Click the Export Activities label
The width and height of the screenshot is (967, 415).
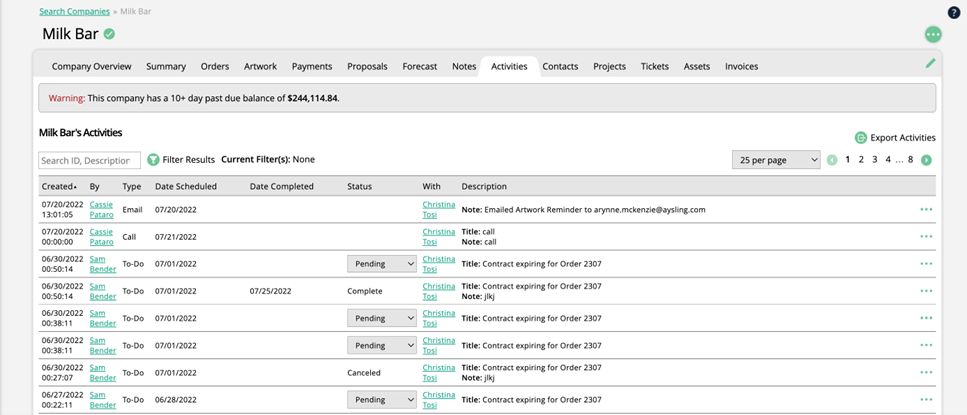click(x=903, y=138)
